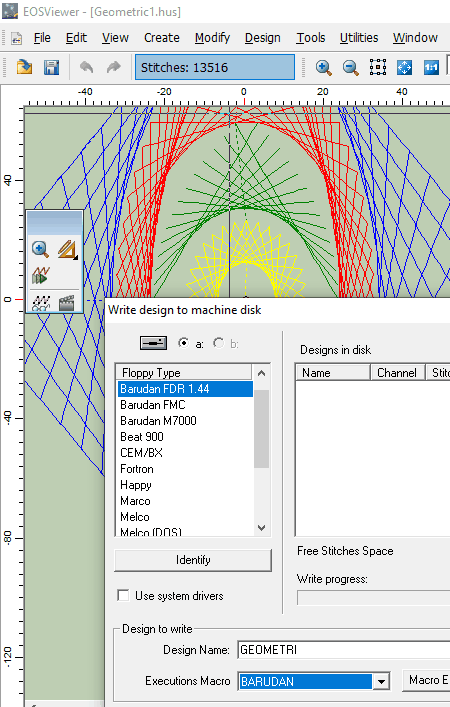The width and height of the screenshot is (450, 707).
Task: Undo last action arrow
Action: pos(86,67)
